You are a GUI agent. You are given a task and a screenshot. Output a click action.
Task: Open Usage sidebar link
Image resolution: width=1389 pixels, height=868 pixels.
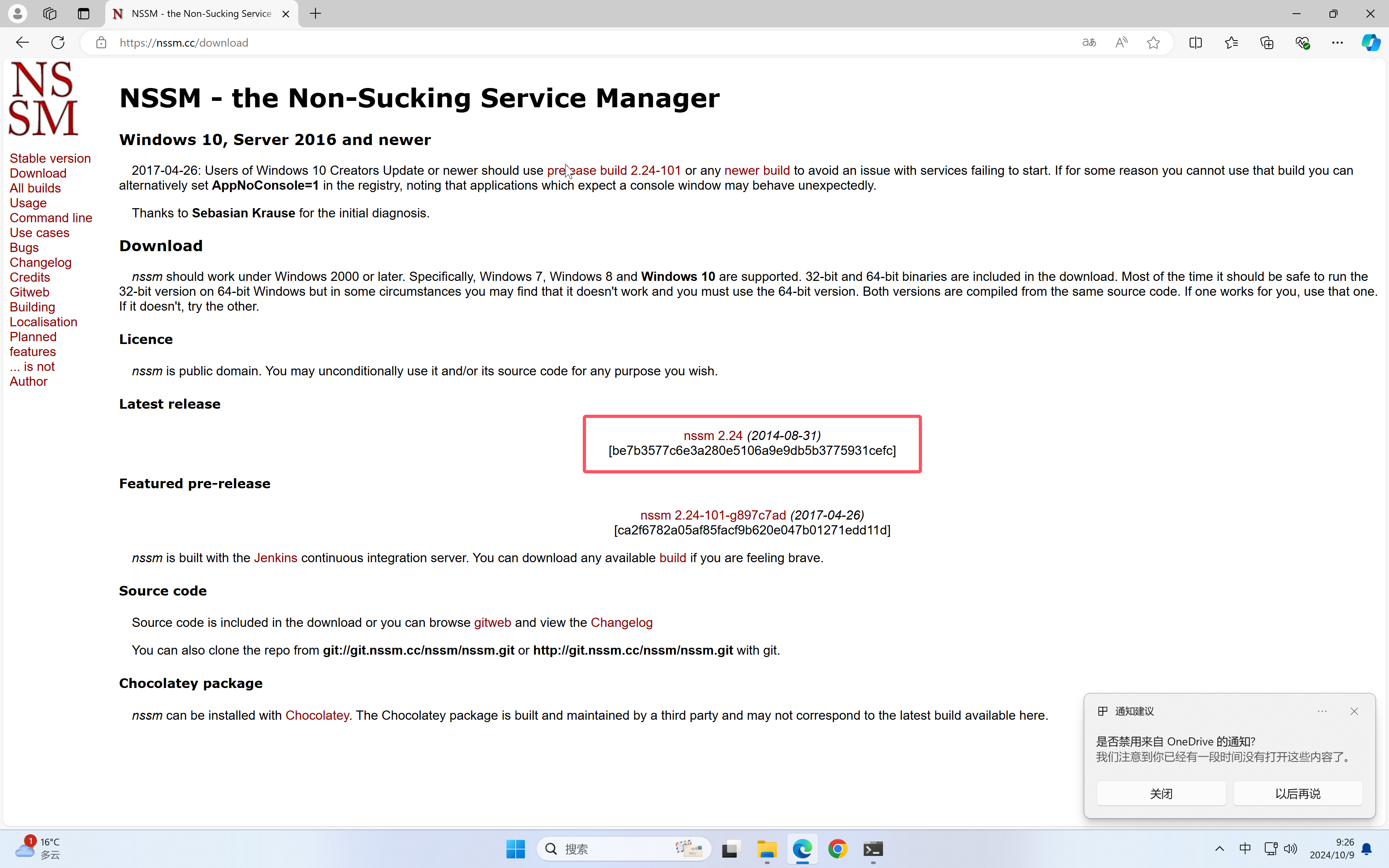[28, 203]
